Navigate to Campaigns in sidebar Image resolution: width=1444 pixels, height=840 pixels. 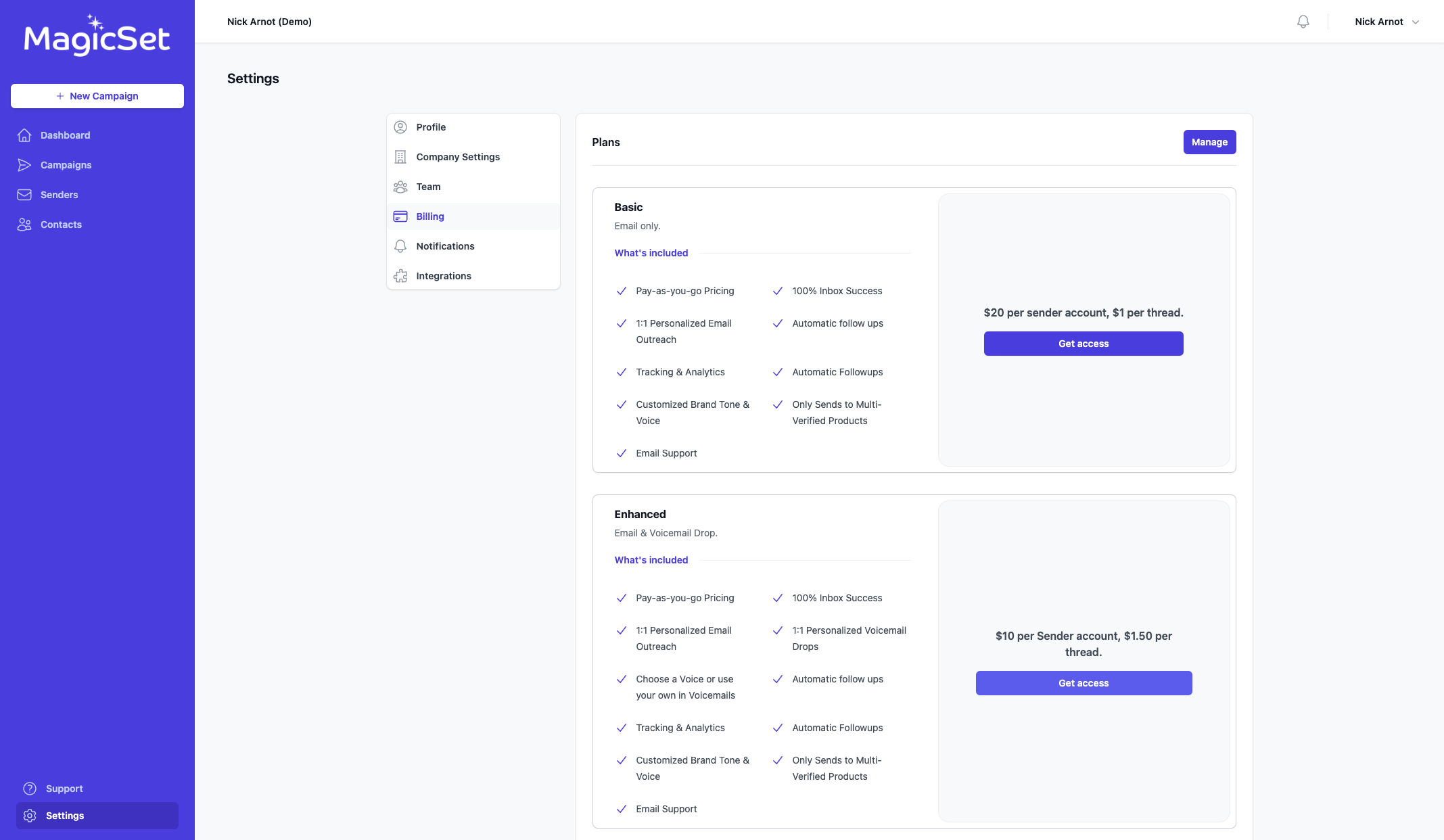point(97,165)
